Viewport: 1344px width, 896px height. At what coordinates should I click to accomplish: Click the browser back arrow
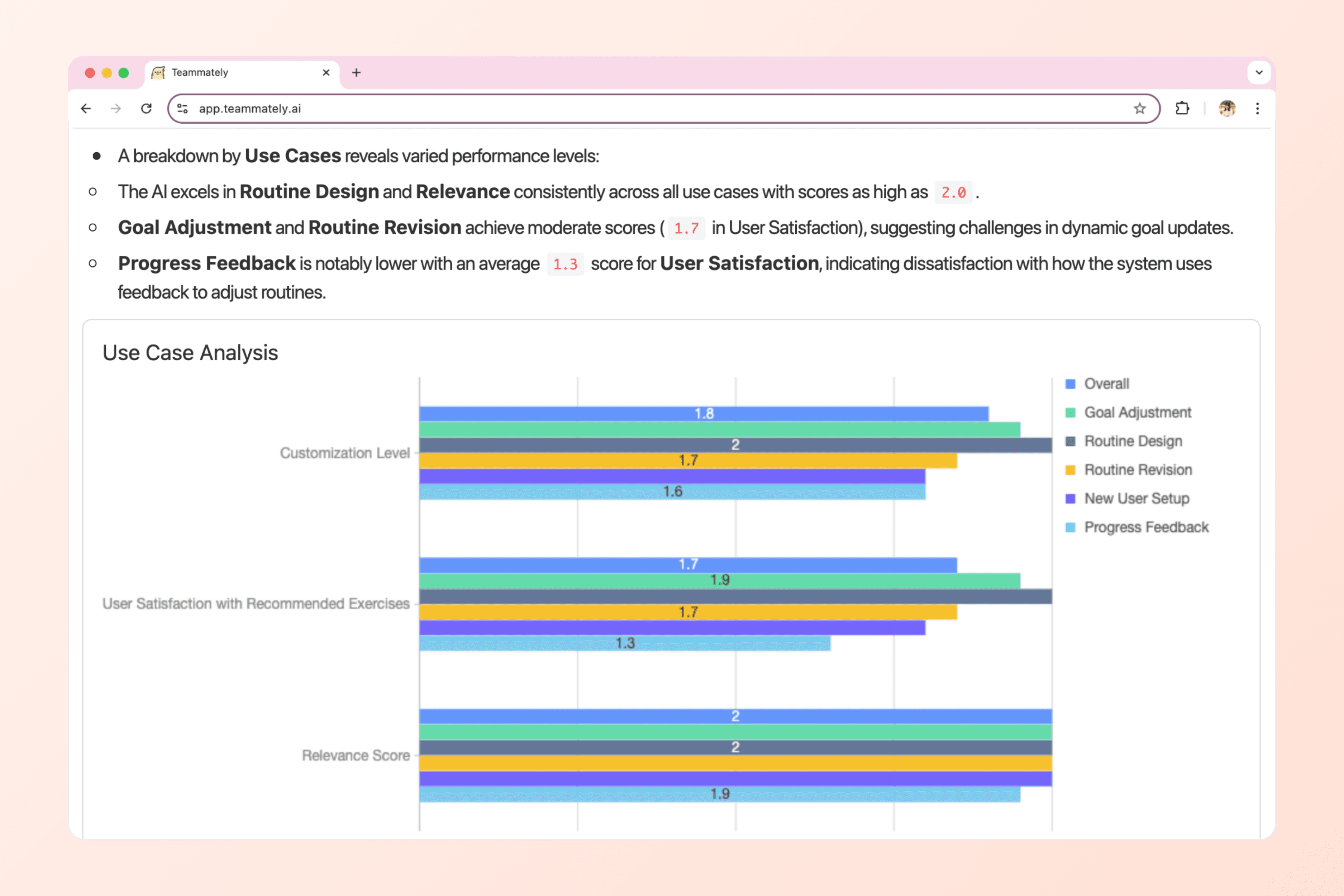tap(86, 109)
